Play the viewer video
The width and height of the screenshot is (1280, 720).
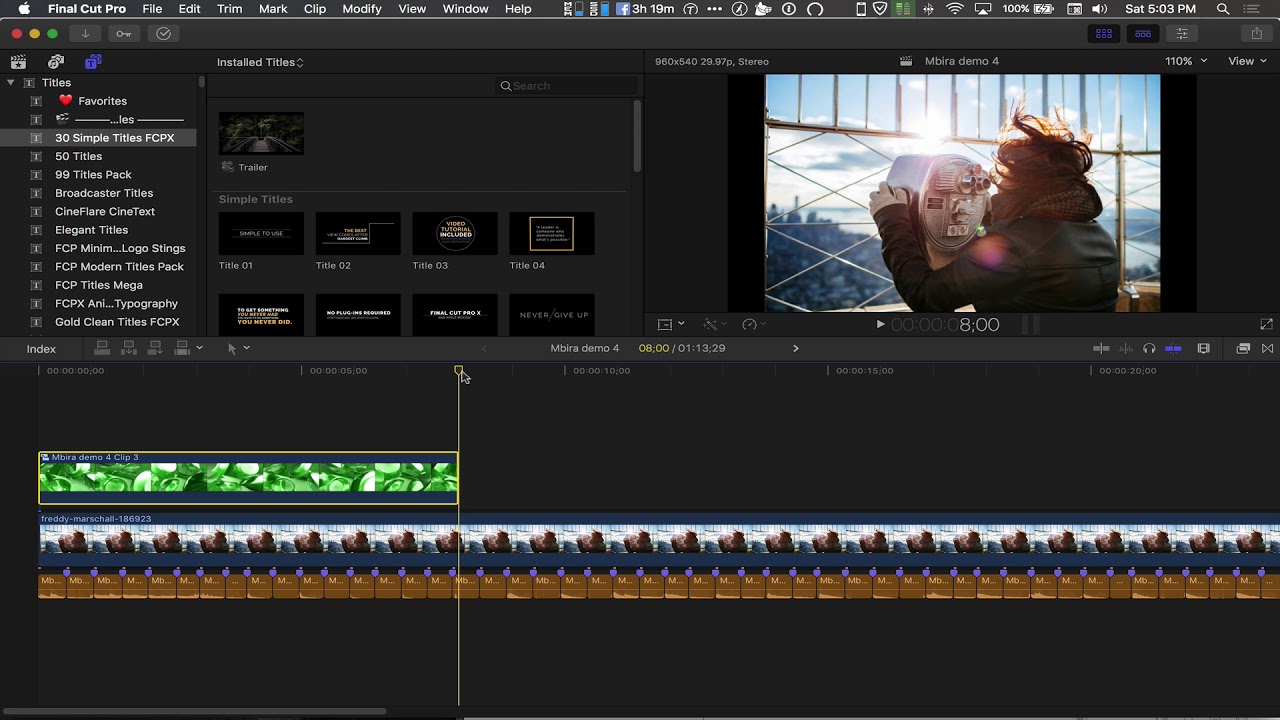[x=880, y=324]
